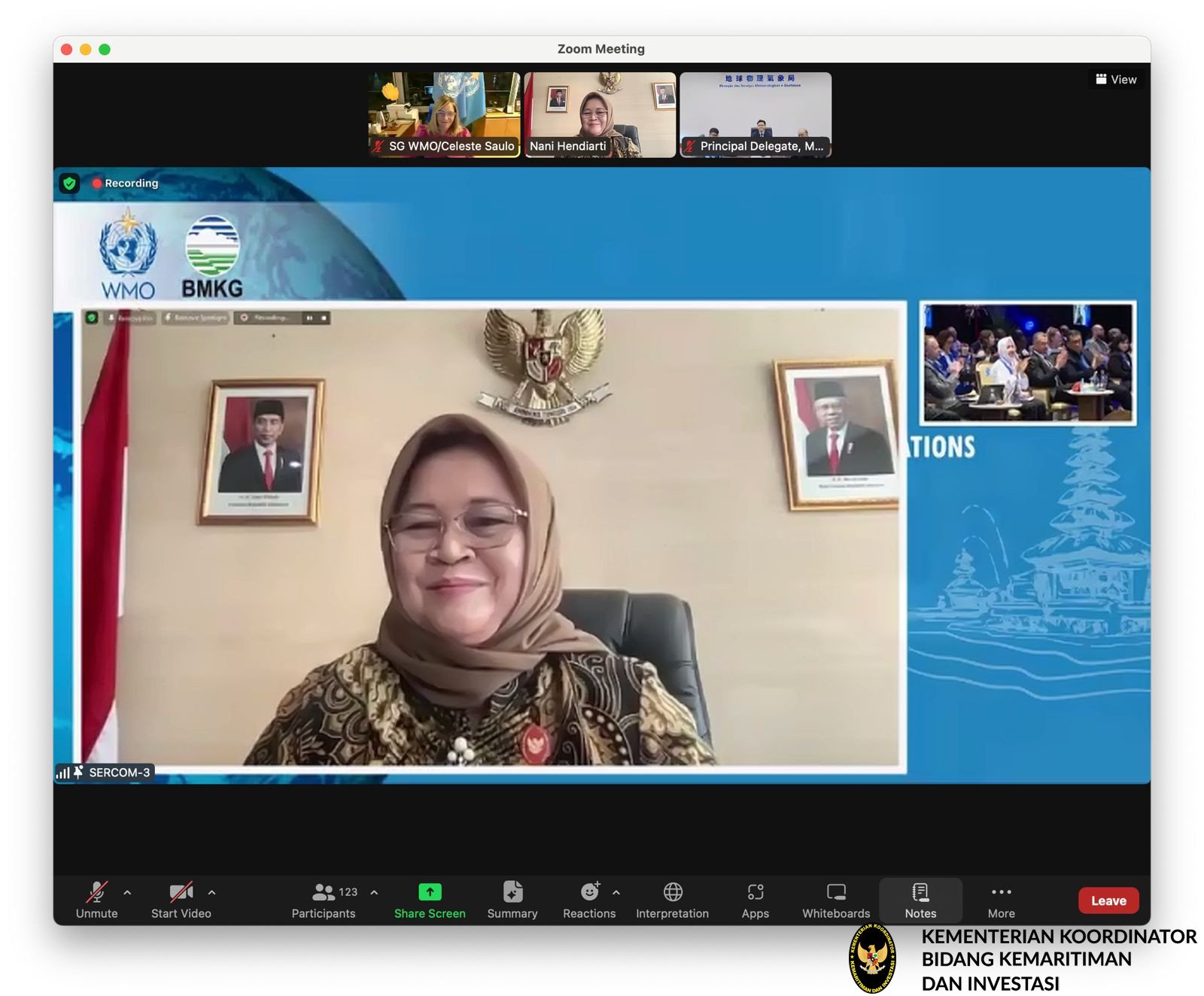
Task: Expand video options next to Start Video
Action: click(211, 893)
